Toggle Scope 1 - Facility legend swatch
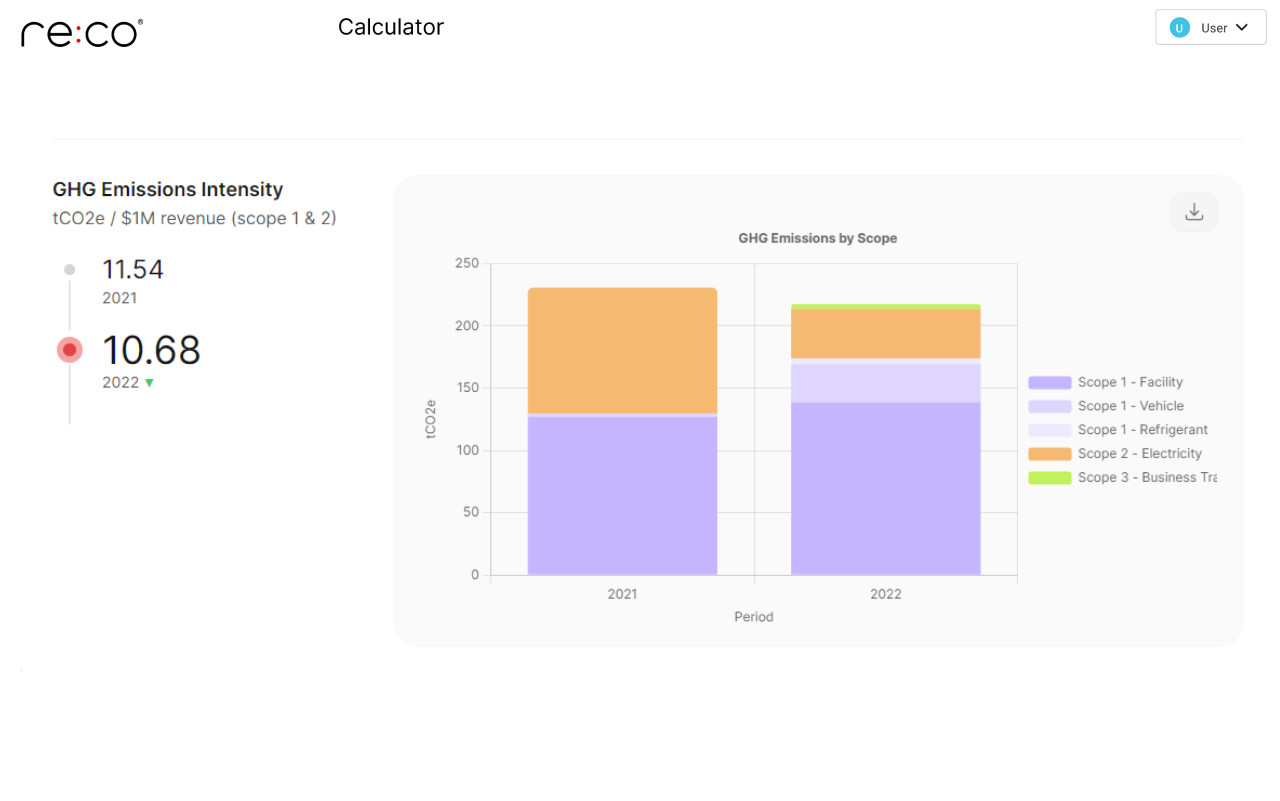 click(x=1049, y=382)
